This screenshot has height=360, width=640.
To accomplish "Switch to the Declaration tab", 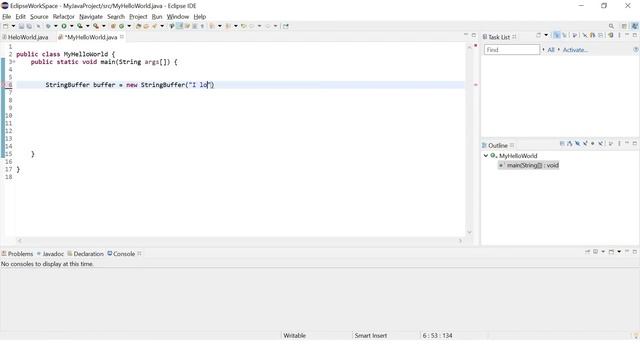I will click(86, 254).
